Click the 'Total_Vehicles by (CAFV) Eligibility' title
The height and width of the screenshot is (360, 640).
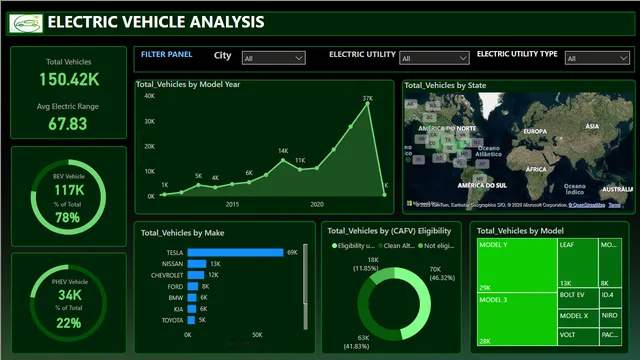click(x=389, y=231)
